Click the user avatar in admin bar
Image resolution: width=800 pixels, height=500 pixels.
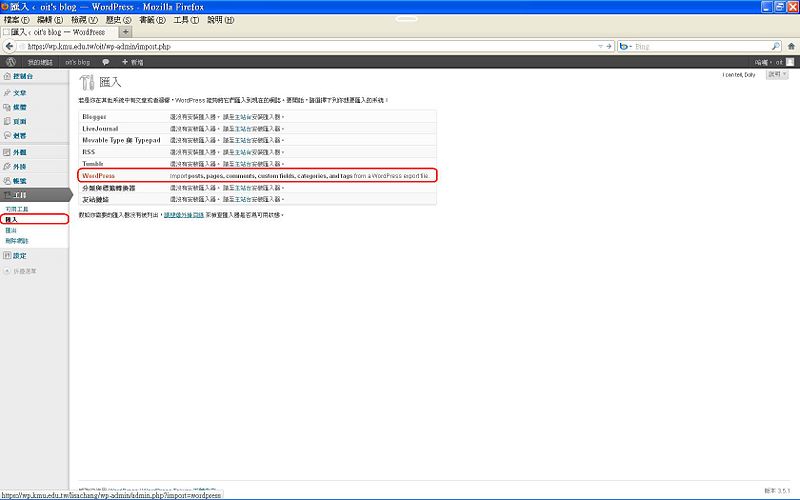point(790,62)
